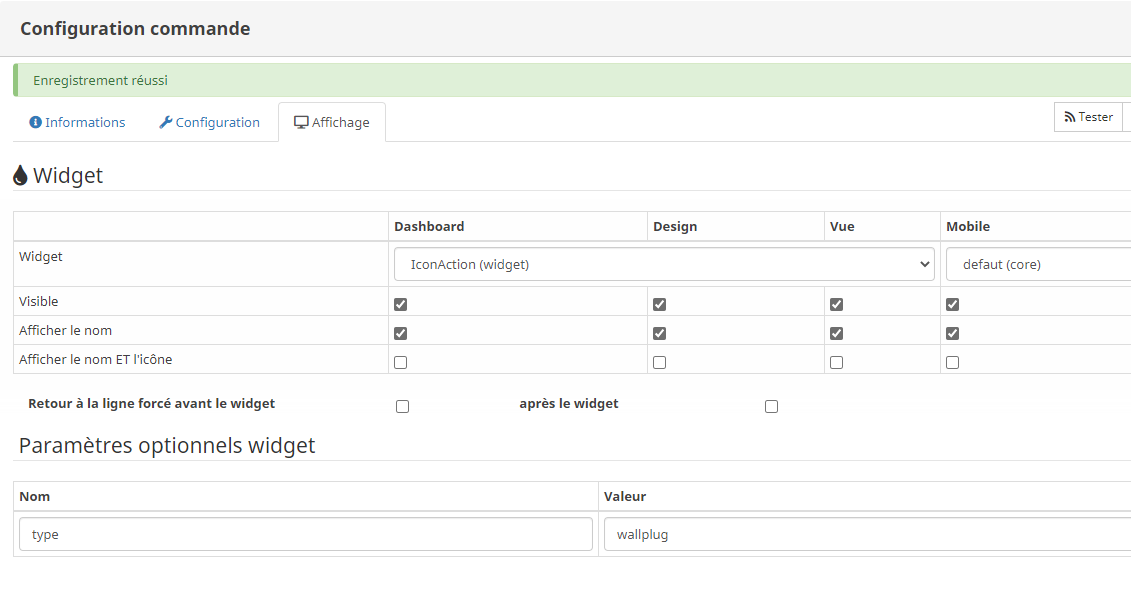Click the droplet icon beside Widget heading

(x=21, y=176)
